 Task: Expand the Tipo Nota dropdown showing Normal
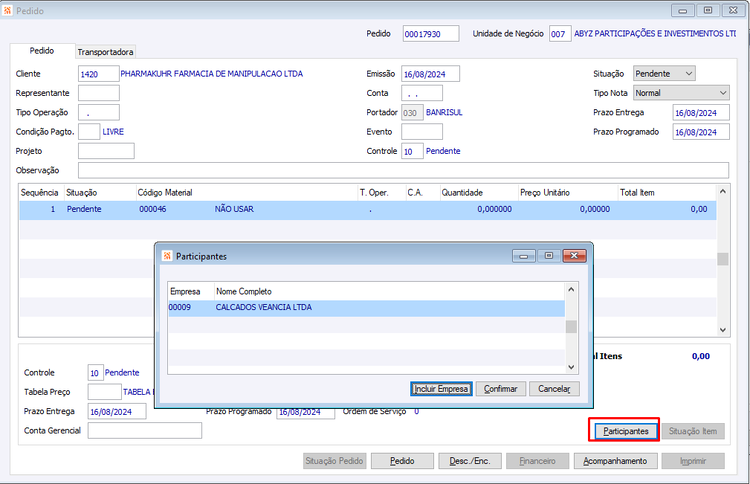[x=681, y=93]
